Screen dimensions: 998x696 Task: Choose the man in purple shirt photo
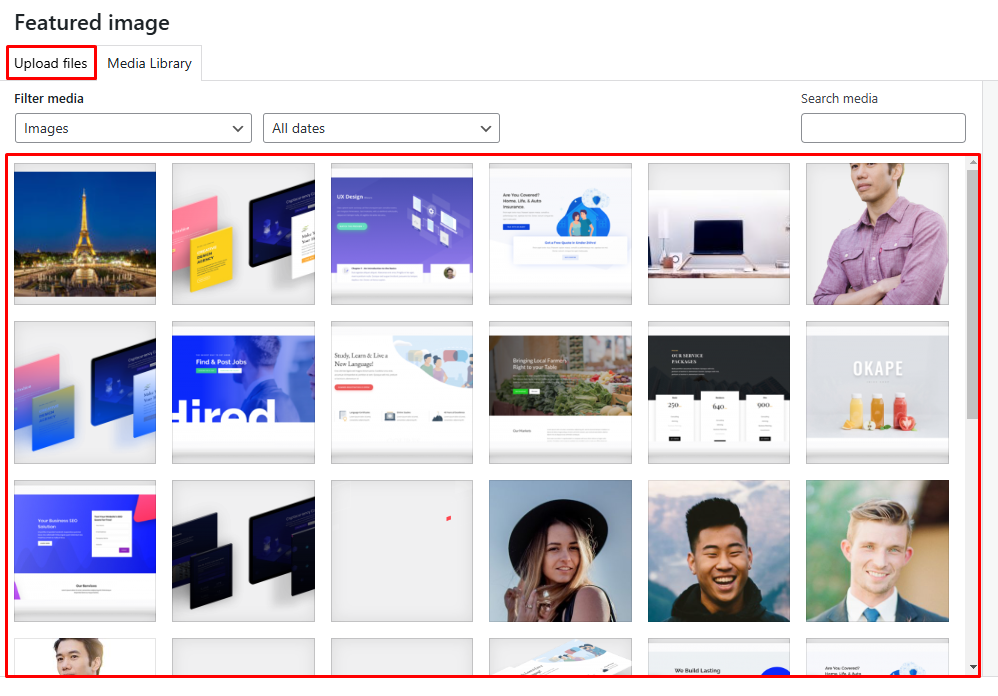coord(877,233)
